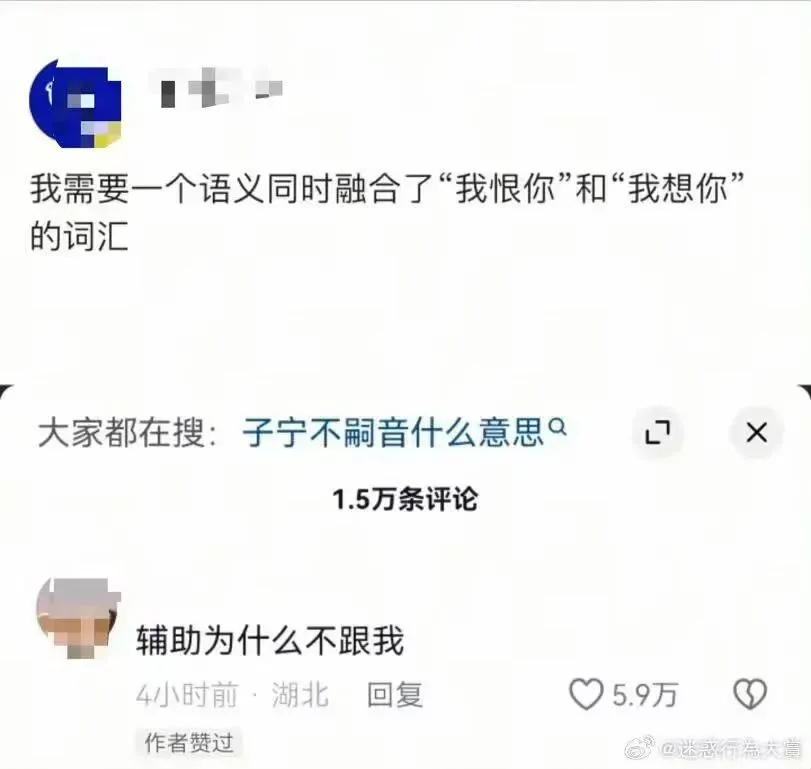Close the comments panel with the X
811x769 pixels.
pyautogui.click(x=757, y=432)
